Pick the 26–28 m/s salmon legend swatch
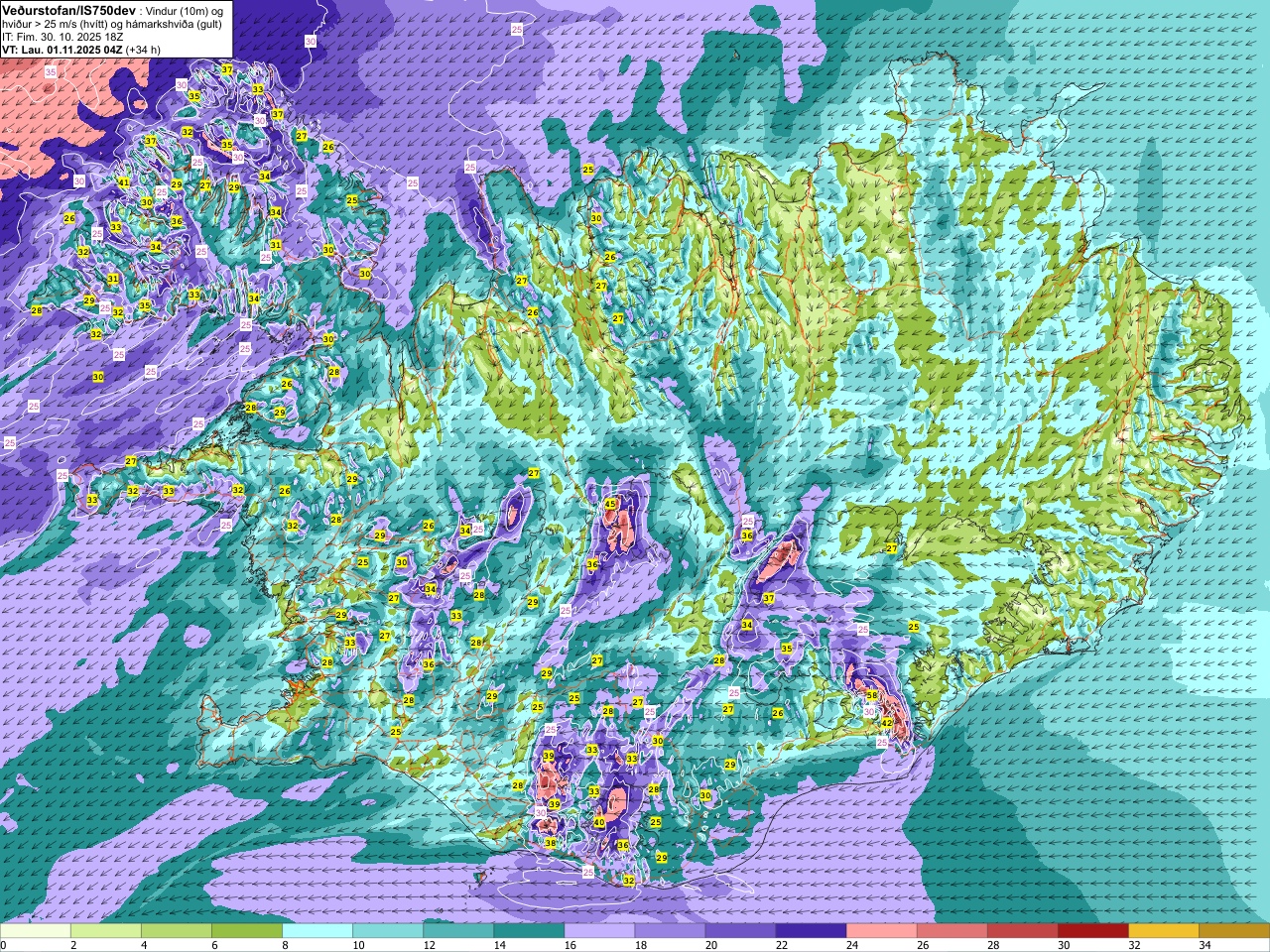Image resolution: width=1270 pixels, height=952 pixels. click(x=952, y=931)
